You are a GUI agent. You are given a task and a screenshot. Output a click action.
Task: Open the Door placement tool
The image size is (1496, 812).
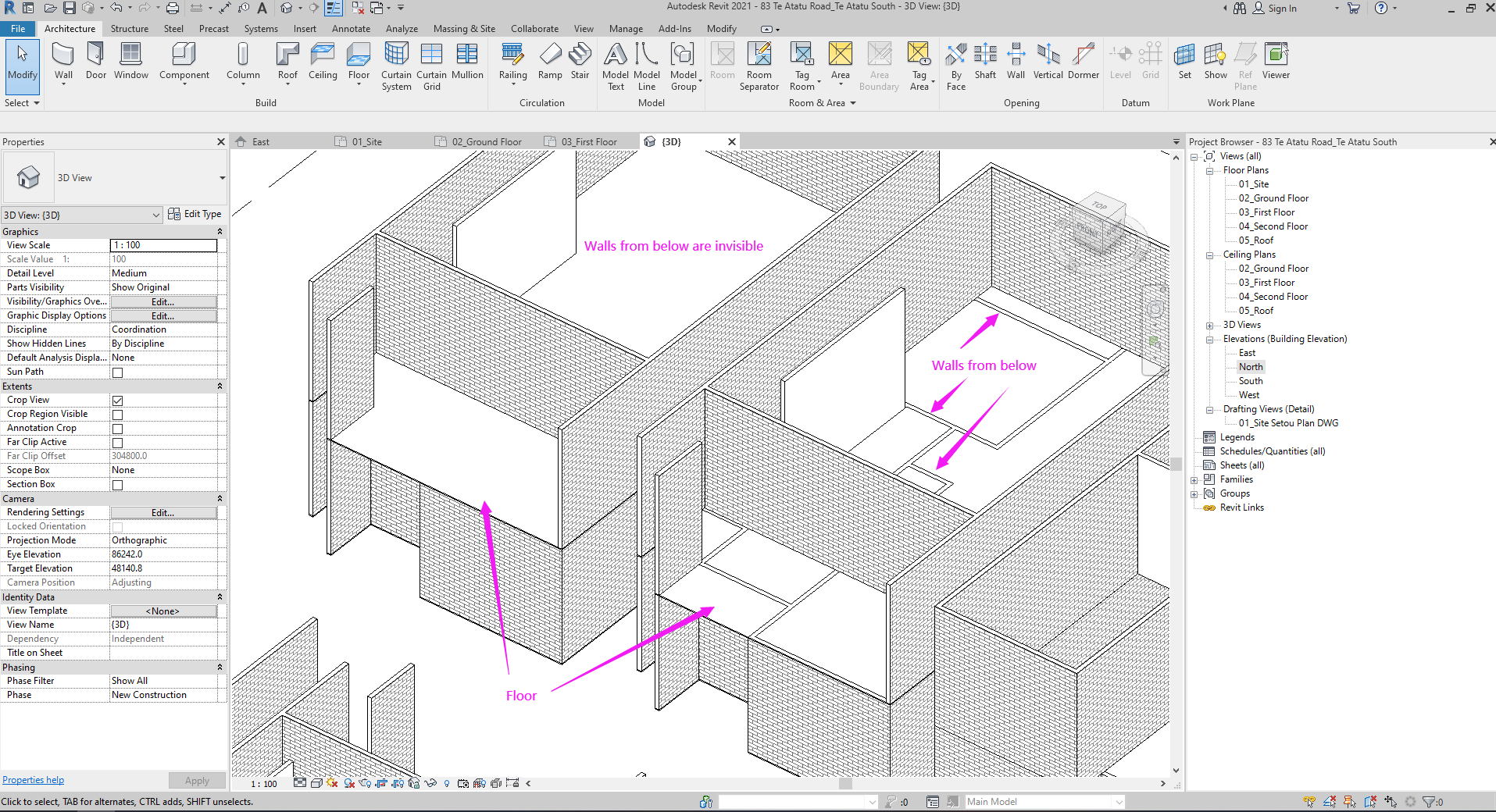[x=95, y=62]
